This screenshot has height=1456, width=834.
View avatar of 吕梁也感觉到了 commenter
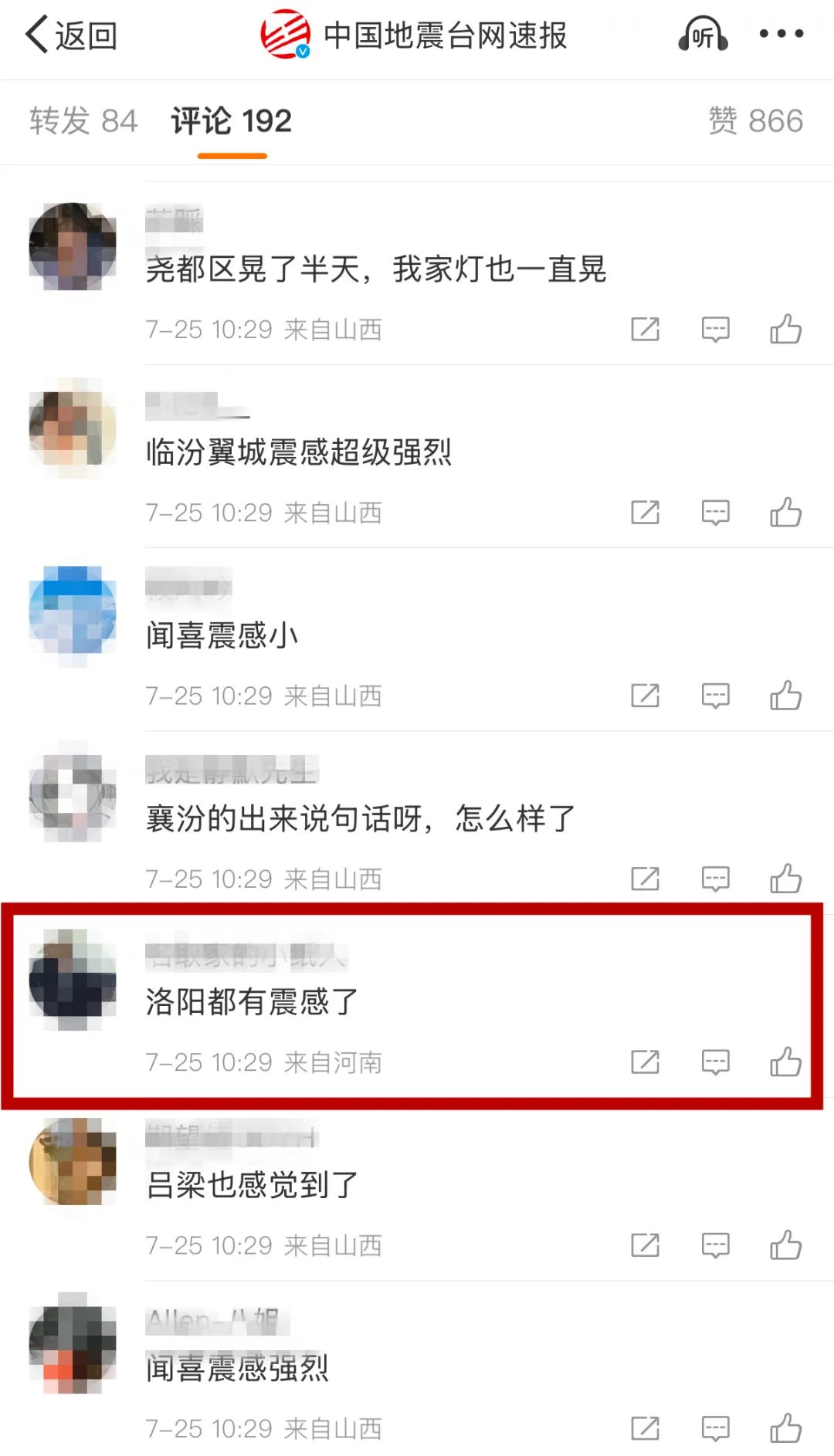click(73, 1161)
